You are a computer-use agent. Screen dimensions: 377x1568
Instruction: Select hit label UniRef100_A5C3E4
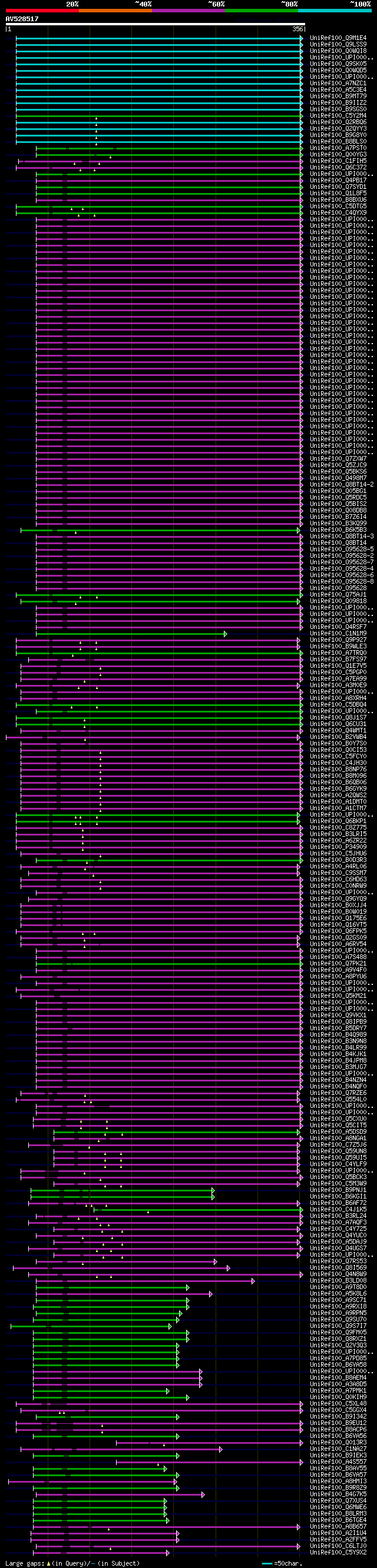[338, 89]
